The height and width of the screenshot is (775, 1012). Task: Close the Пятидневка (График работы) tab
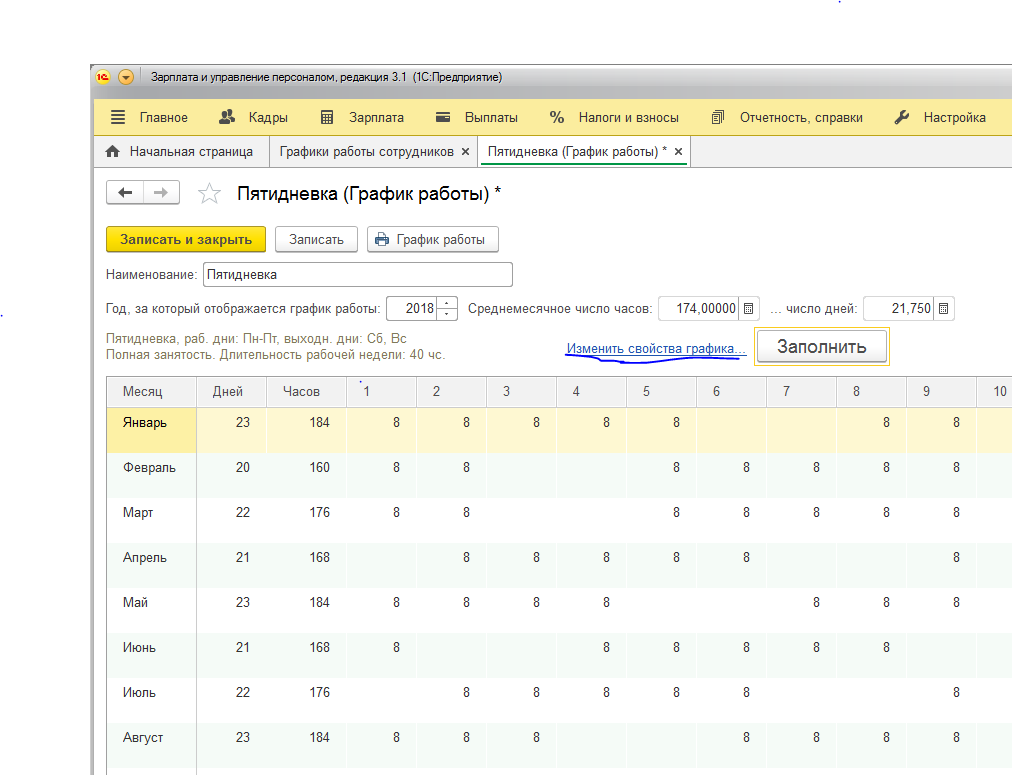(678, 152)
